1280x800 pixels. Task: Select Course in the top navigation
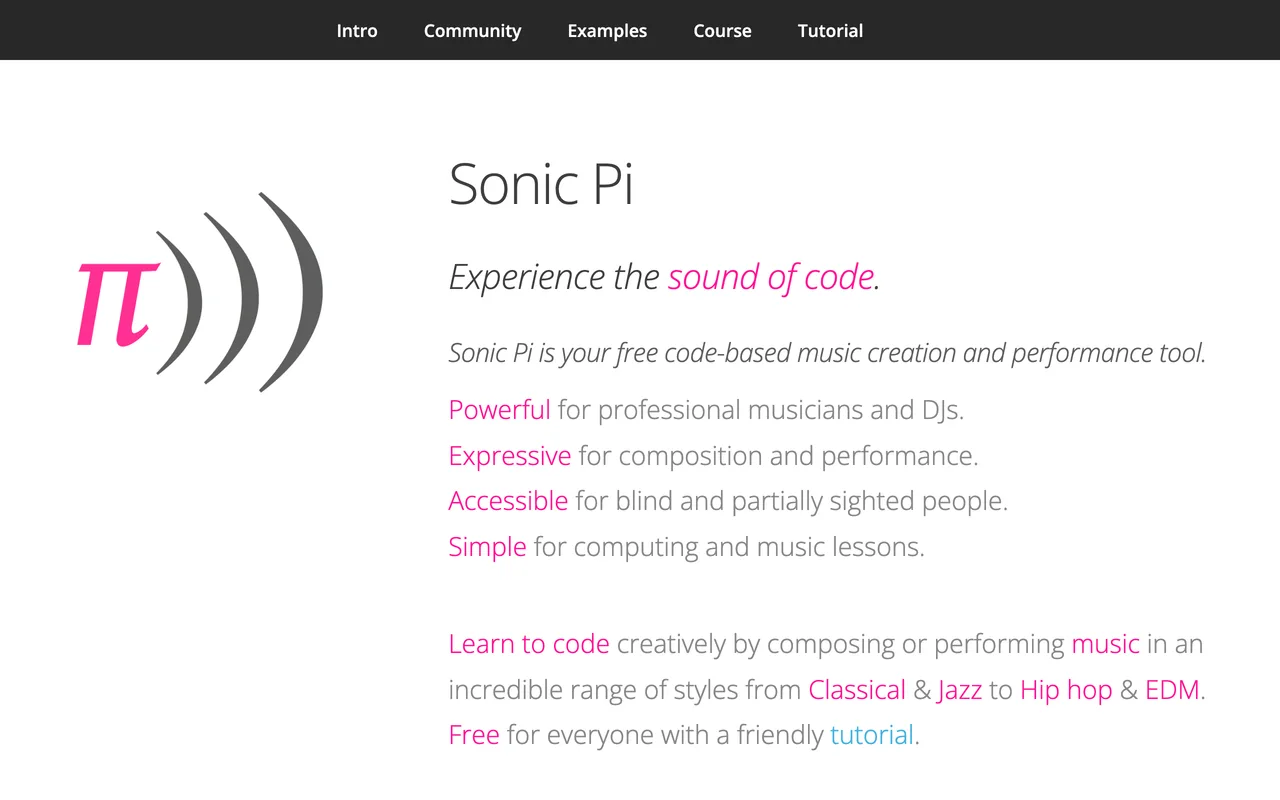click(722, 31)
